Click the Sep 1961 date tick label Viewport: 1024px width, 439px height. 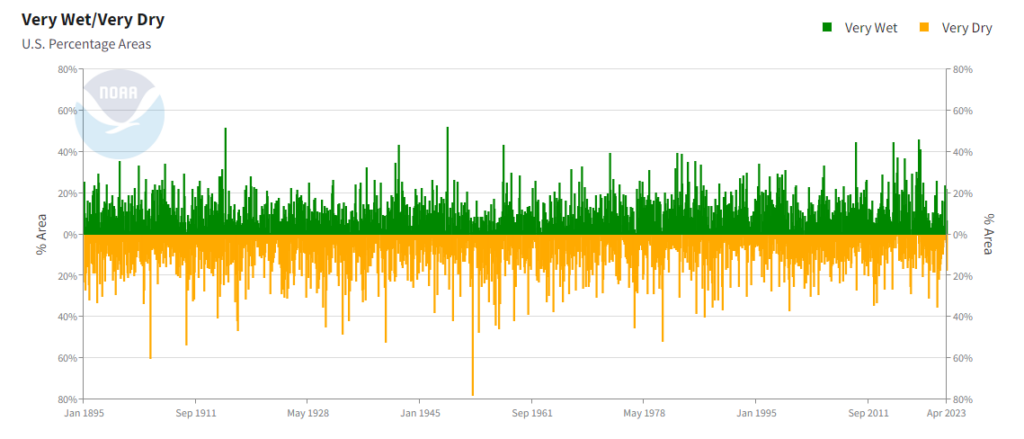coord(533,412)
